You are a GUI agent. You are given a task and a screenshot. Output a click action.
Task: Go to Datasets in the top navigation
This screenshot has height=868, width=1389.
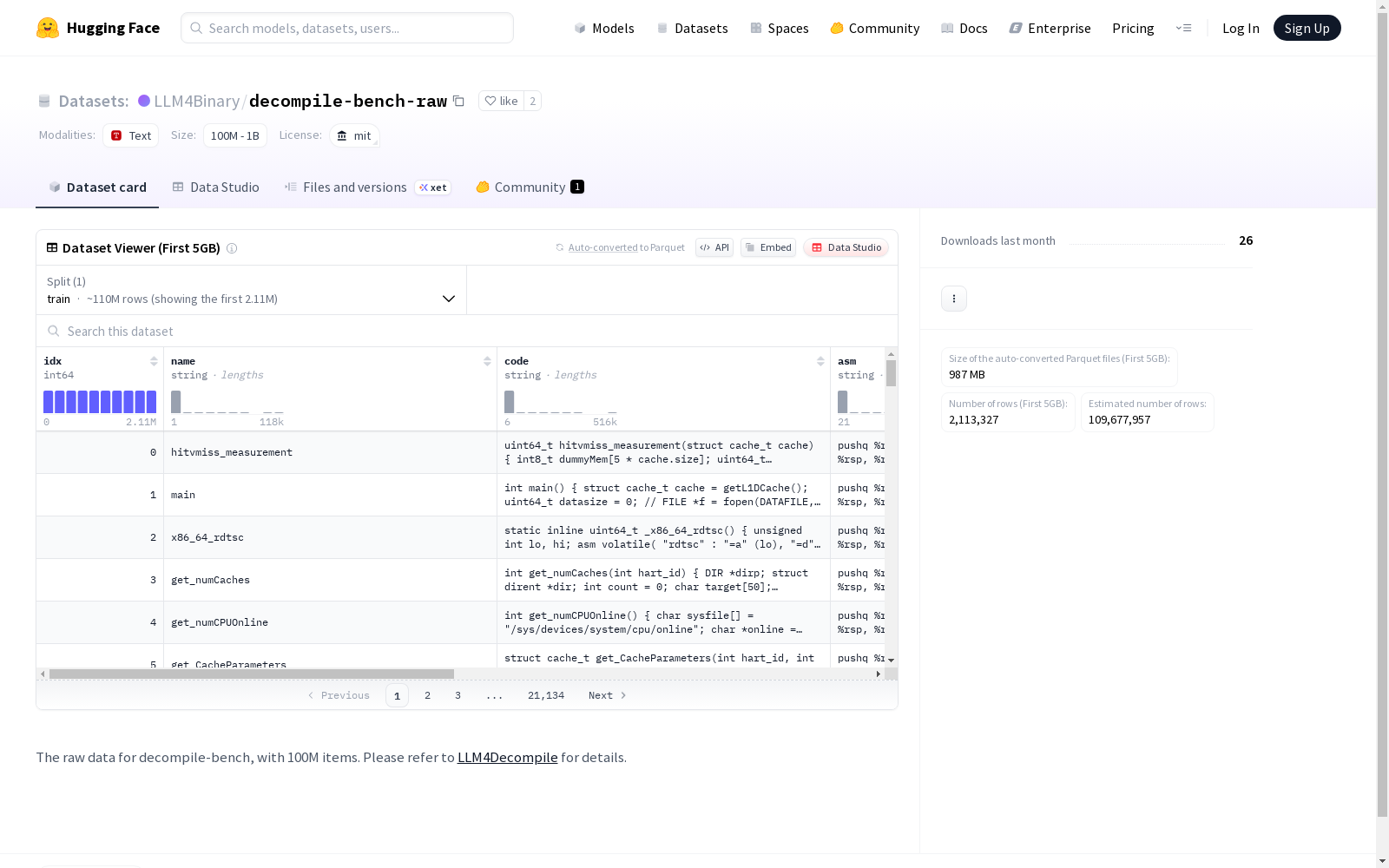(x=692, y=28)
